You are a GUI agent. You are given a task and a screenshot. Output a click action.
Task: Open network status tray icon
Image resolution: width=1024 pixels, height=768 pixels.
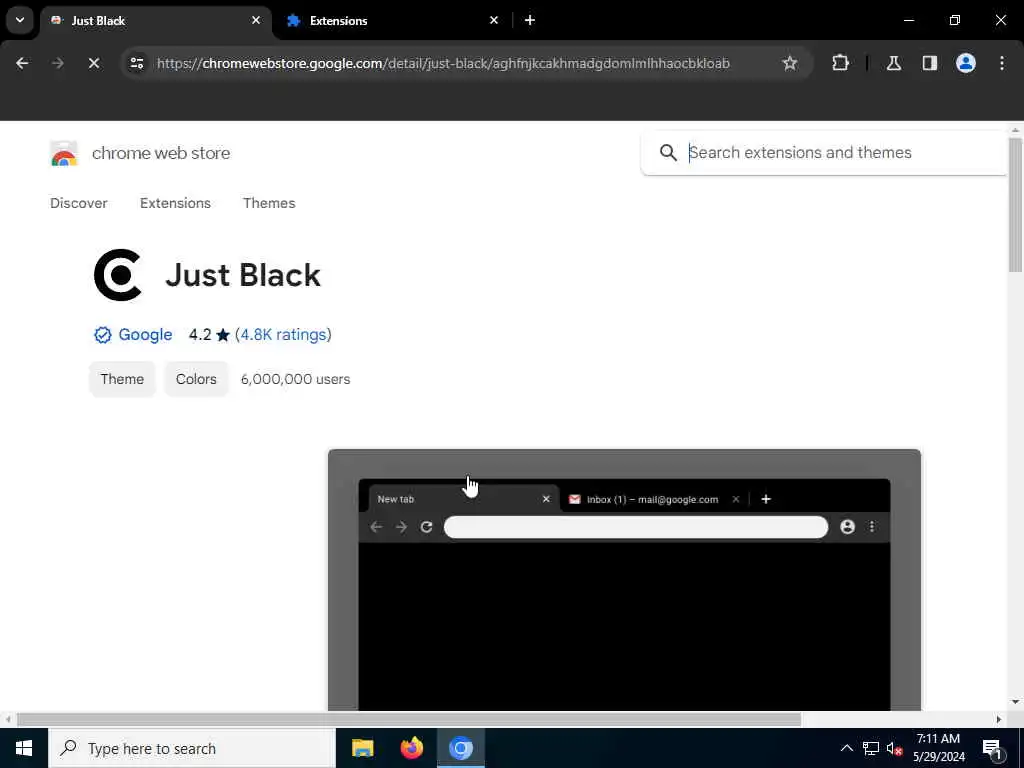click(871, 748)
